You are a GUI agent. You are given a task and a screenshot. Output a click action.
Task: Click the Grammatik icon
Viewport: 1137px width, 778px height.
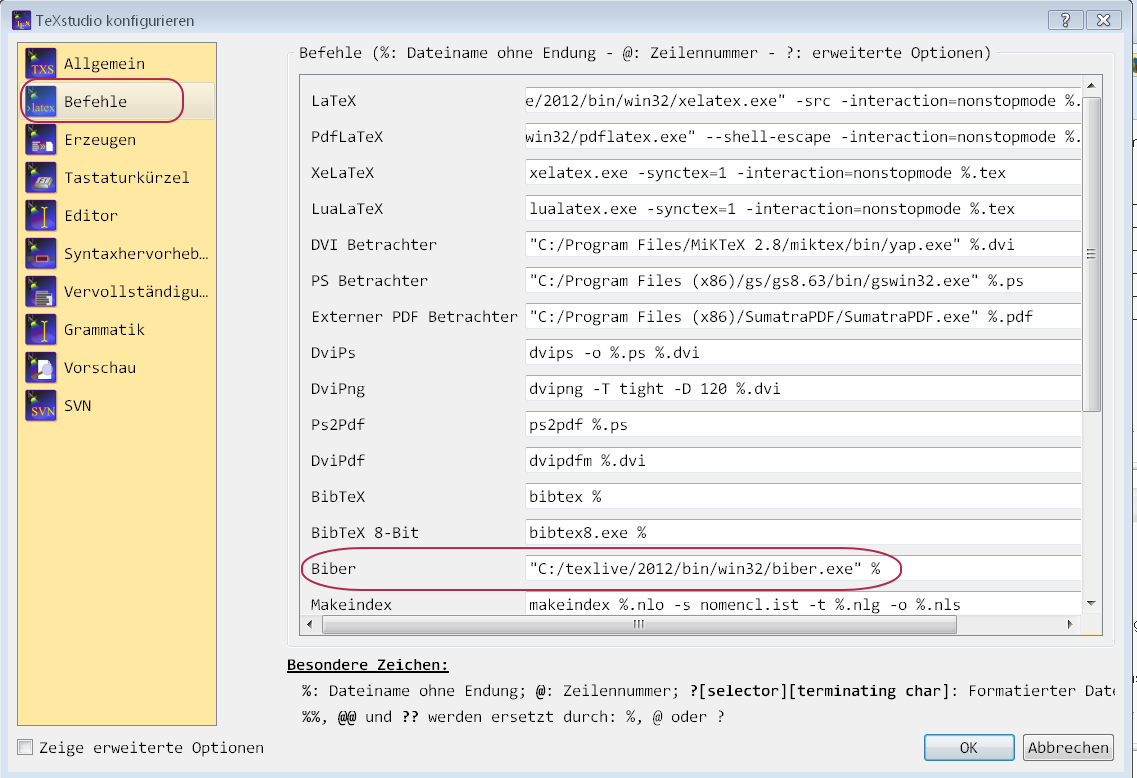click(41, 329)
